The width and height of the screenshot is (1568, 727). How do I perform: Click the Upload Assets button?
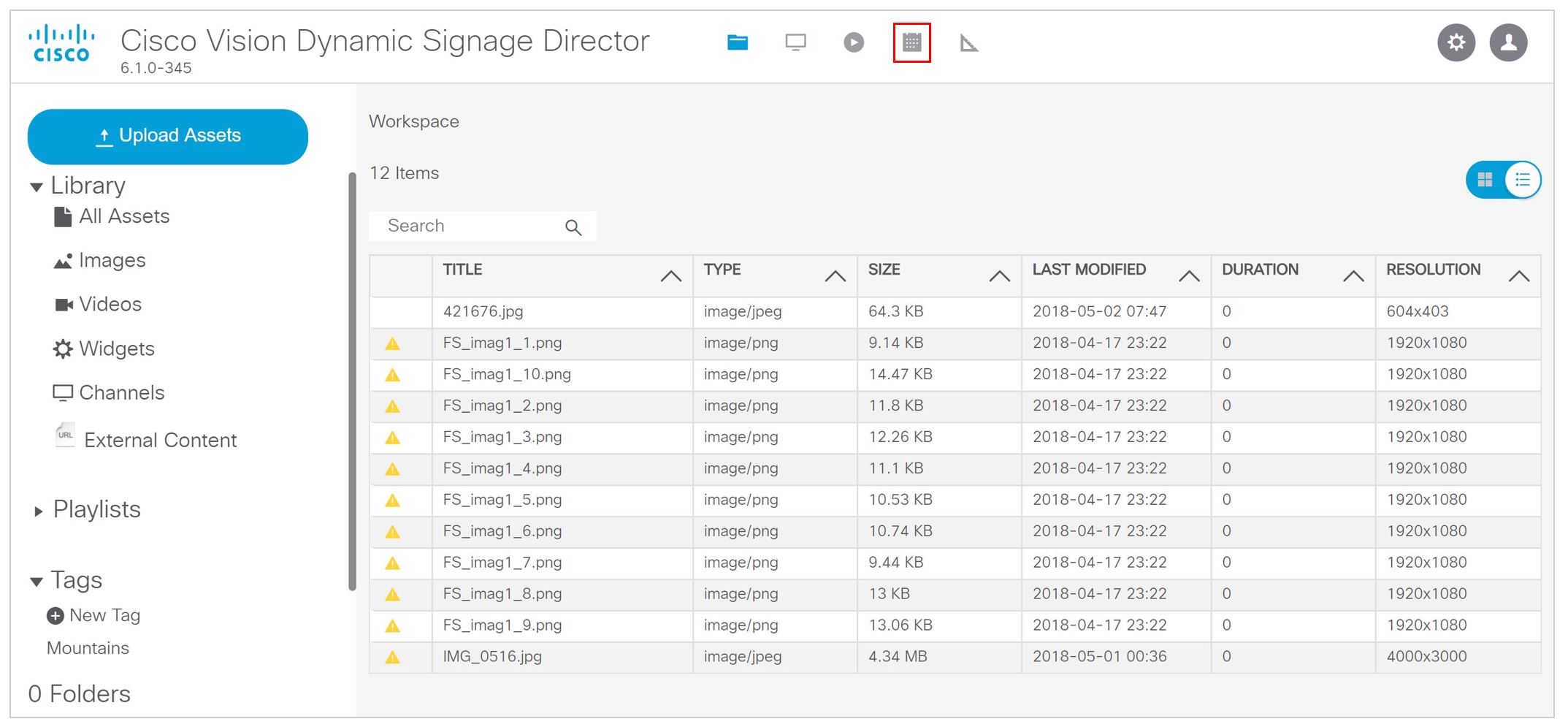pos(167,135)
